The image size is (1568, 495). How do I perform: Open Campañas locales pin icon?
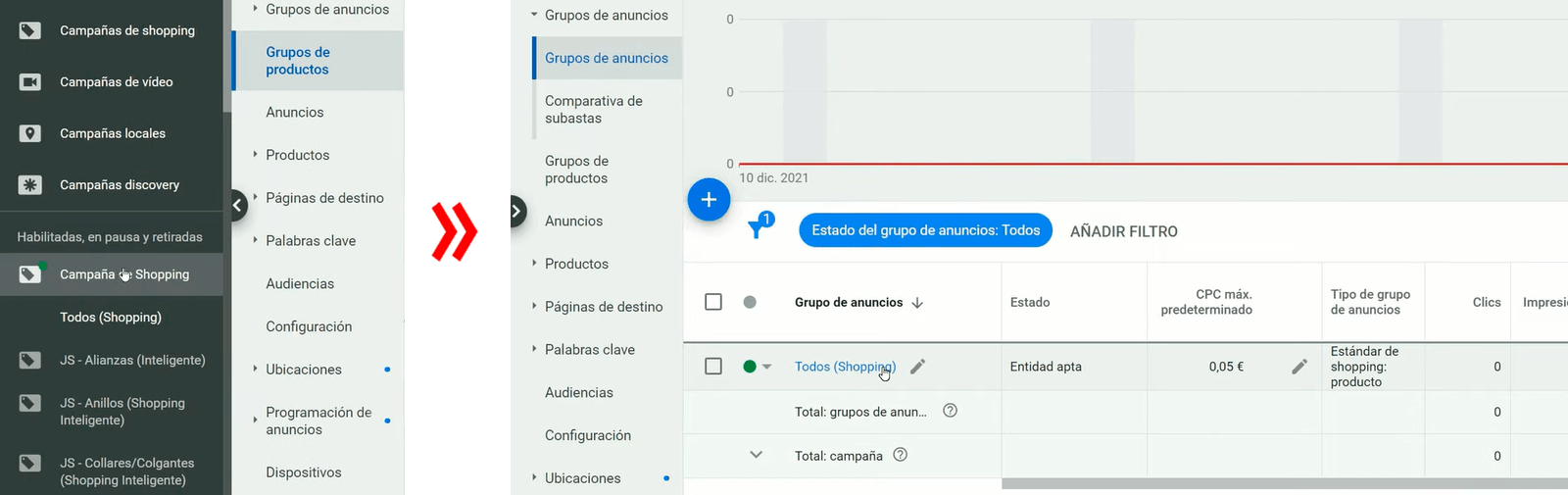coord(30,133)
